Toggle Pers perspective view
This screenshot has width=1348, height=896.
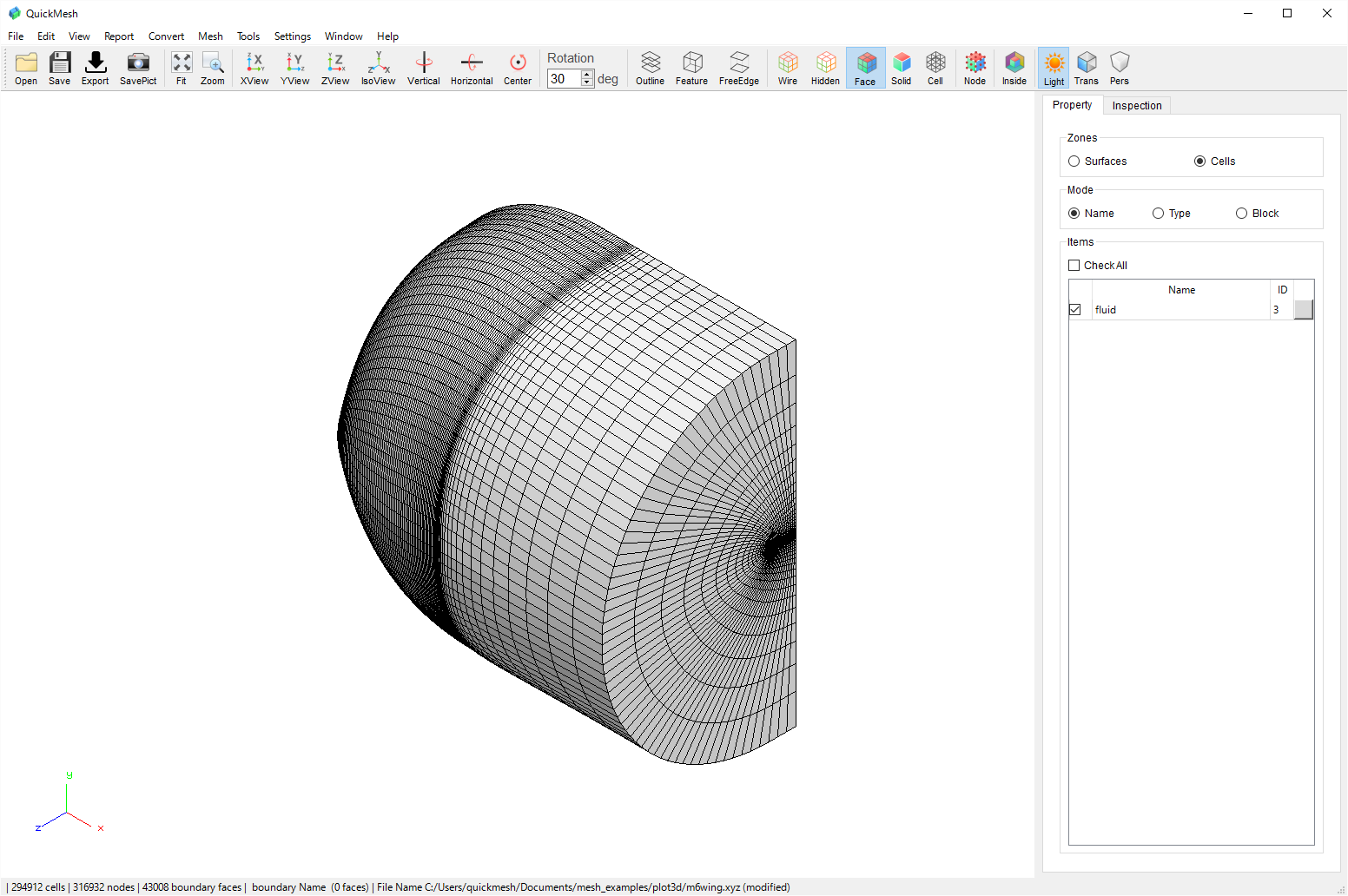1120,68
